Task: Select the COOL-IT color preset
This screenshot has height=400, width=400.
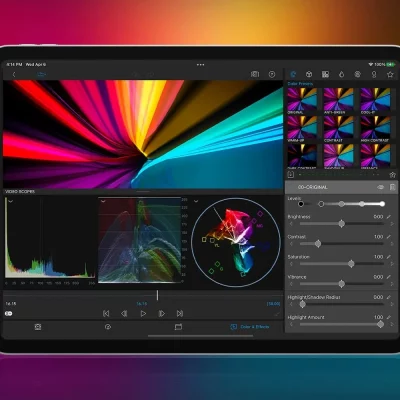Action: coord(375,99)
